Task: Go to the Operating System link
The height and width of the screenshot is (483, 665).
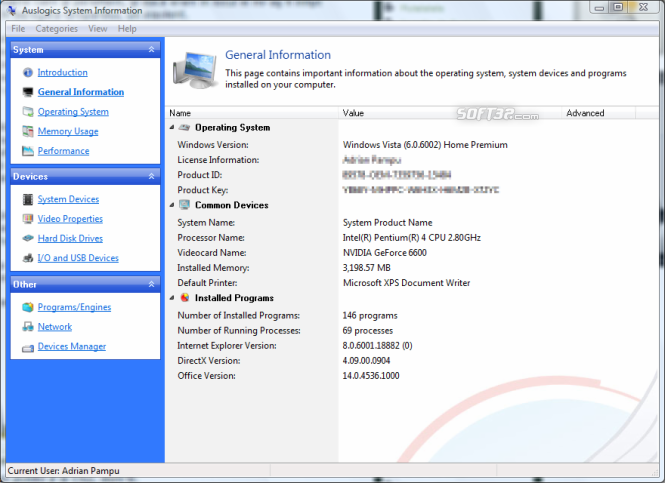Action: click(73, 112)
